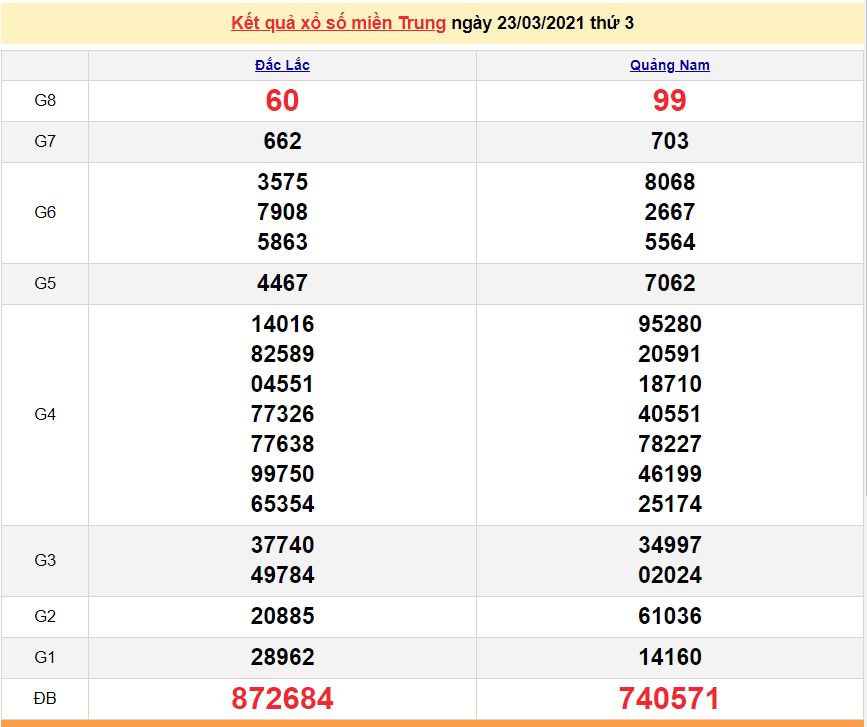
Task: Click Đắc Lắc G1 number 28962
Action: click(x=282, y=657)
